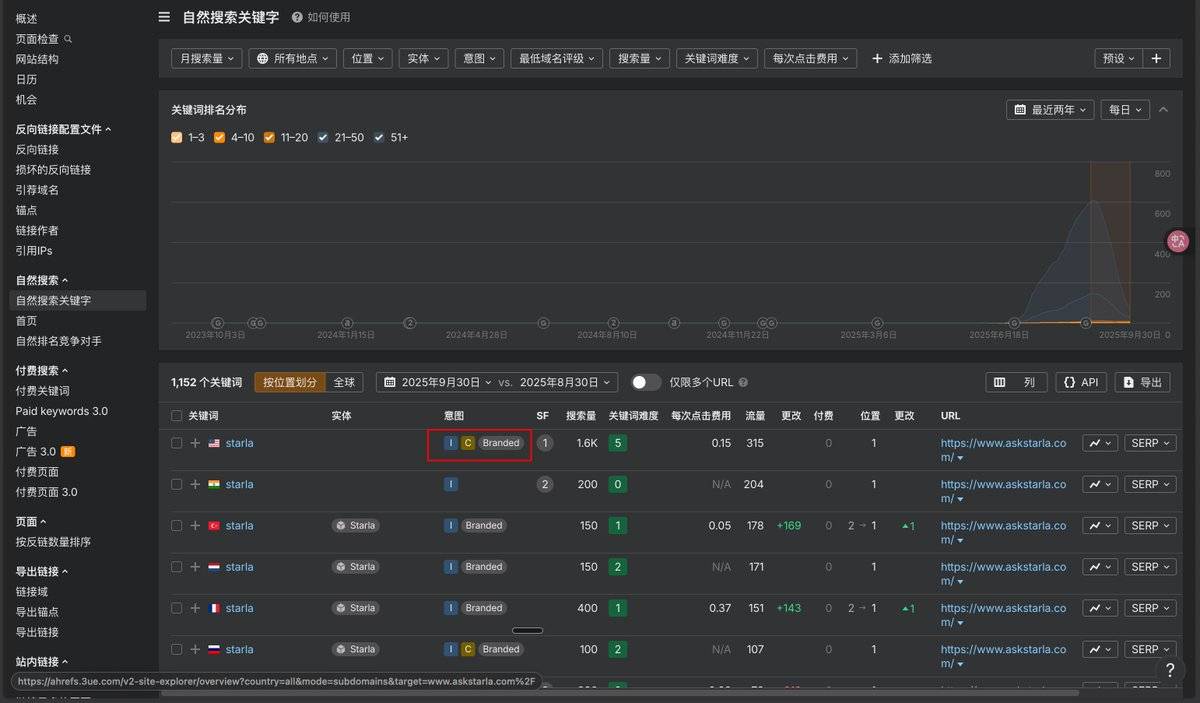The image size is (1200, 703).
Task: Open the 月搜索量 filter dropdown
Action: click(206, 58)
